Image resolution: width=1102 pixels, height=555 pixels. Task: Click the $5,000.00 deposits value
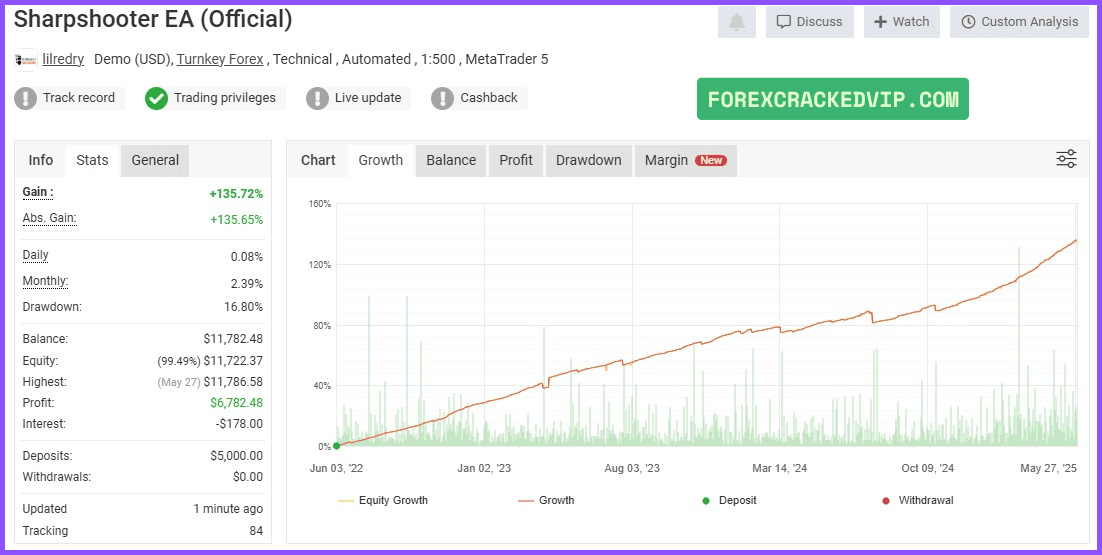coord(237,456)
